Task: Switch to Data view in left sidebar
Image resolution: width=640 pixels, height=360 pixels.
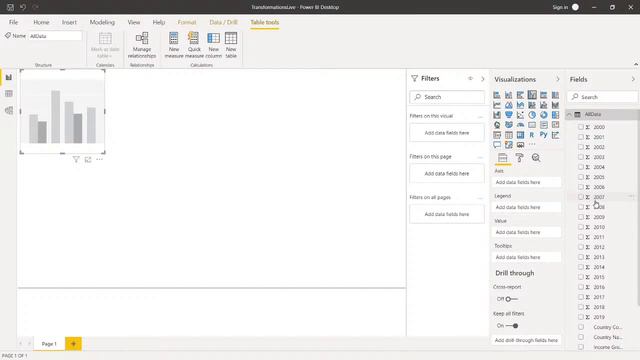Action: pyautogui.click(x=9, y=94)
